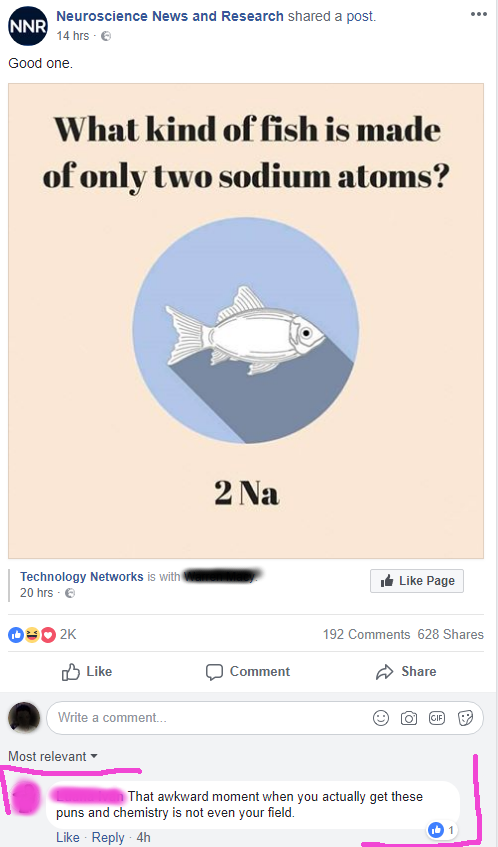Like the post with the Like button
498x847 pixels.
click(x=88, y=671)
